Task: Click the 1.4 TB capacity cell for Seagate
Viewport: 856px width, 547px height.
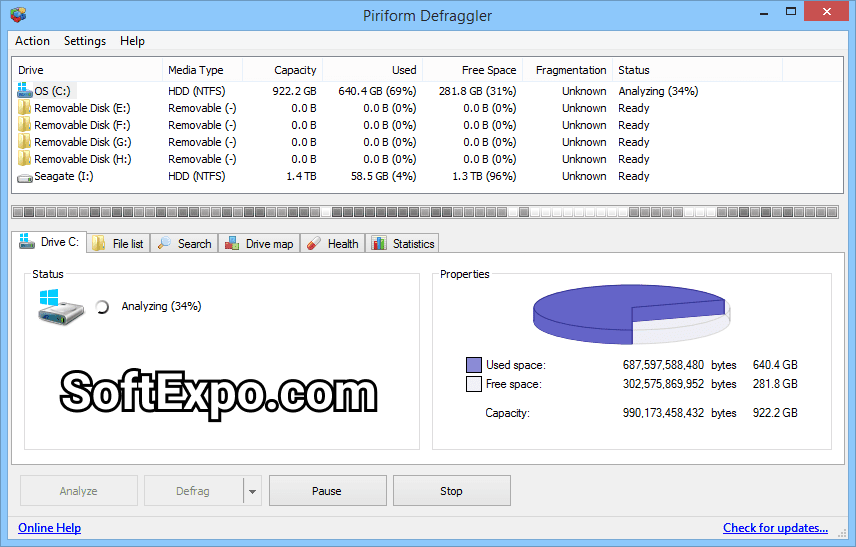Action: coord(301,176)
